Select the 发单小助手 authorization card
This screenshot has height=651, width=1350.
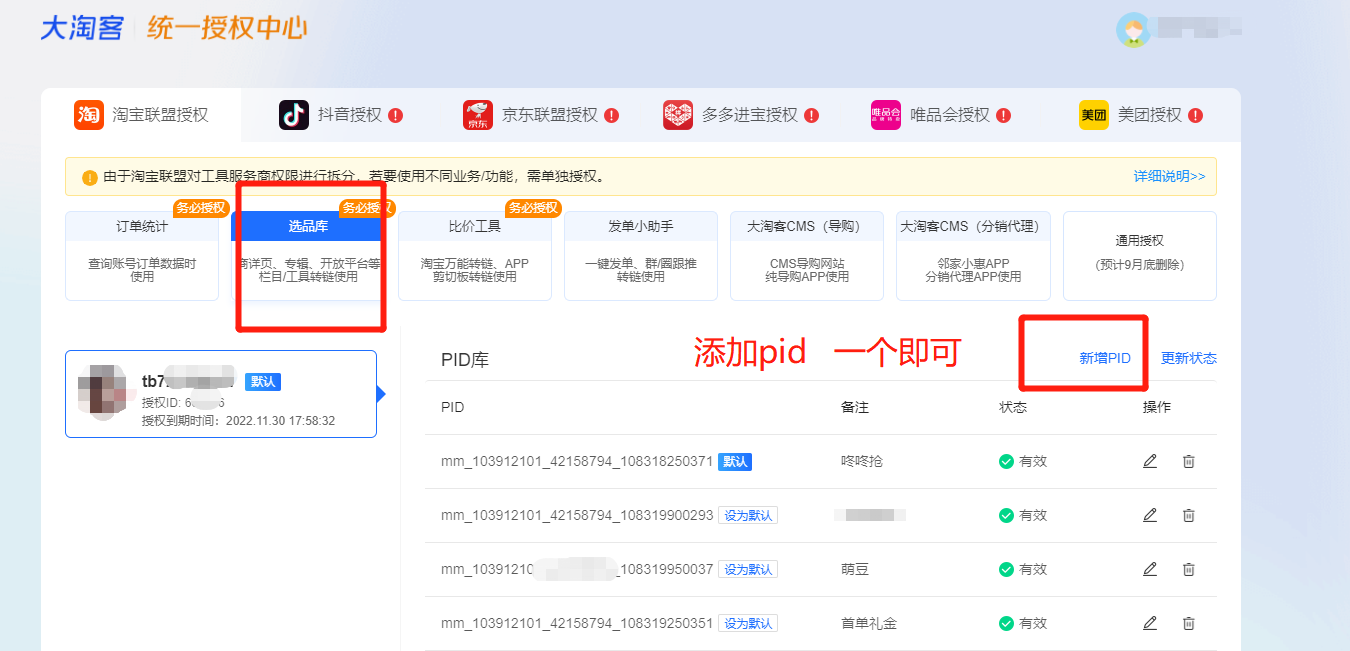(641, 256)
